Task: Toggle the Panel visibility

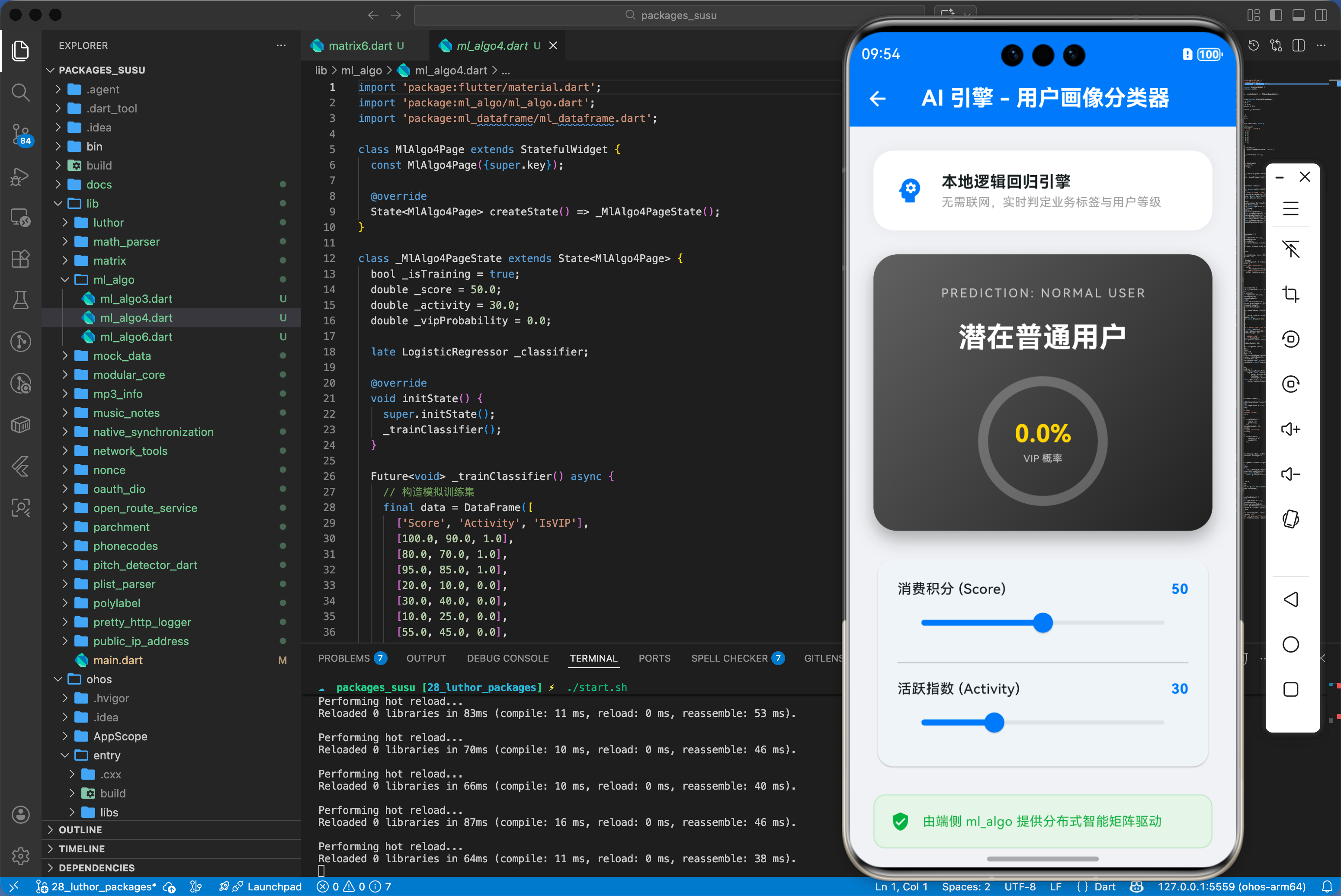Action: 1299,16
